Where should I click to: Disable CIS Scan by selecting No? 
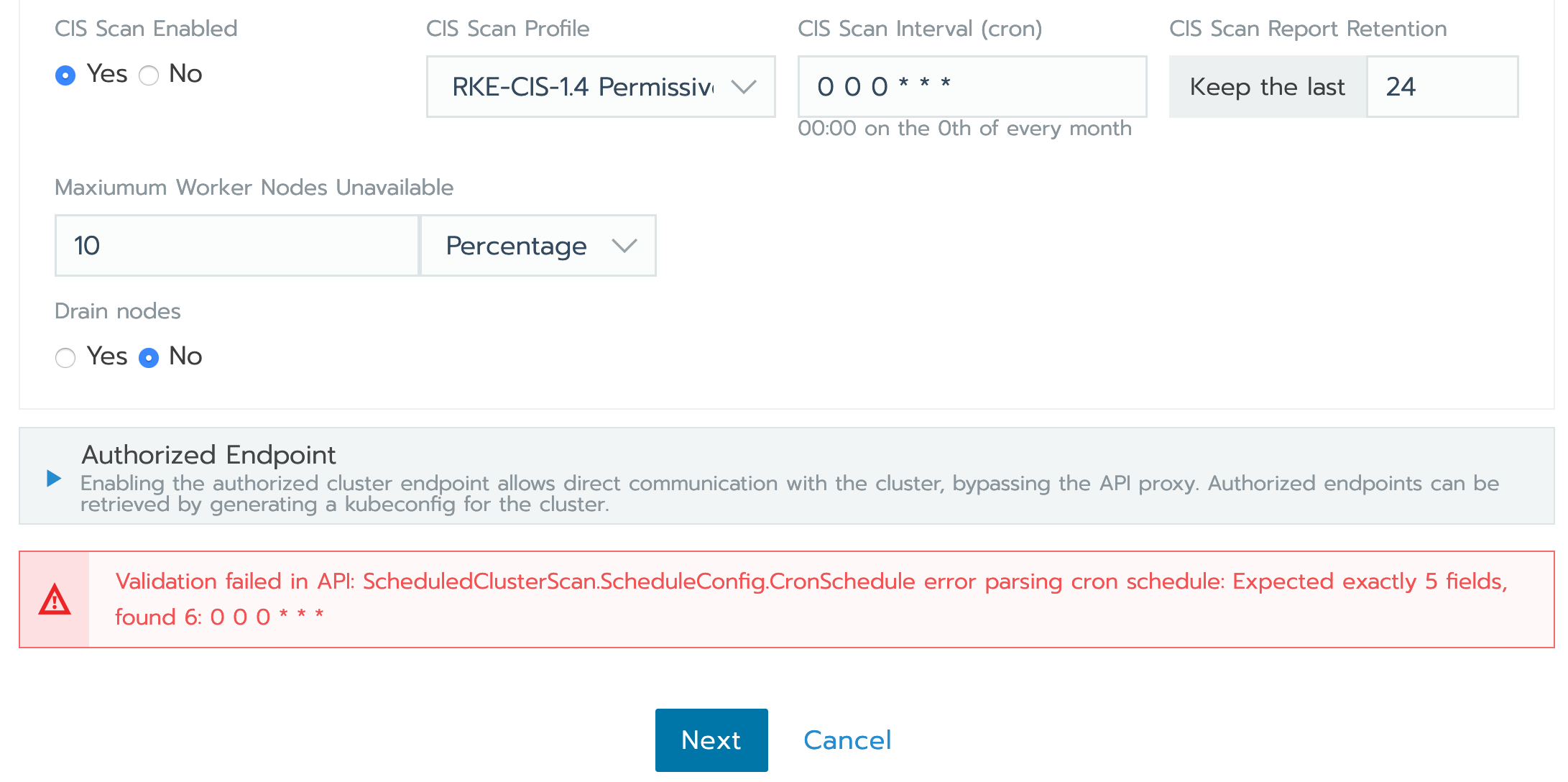click(149, 75)
